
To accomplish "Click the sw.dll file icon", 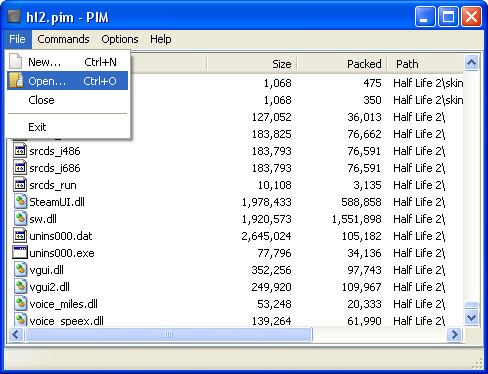I will (x=20, y=219).
